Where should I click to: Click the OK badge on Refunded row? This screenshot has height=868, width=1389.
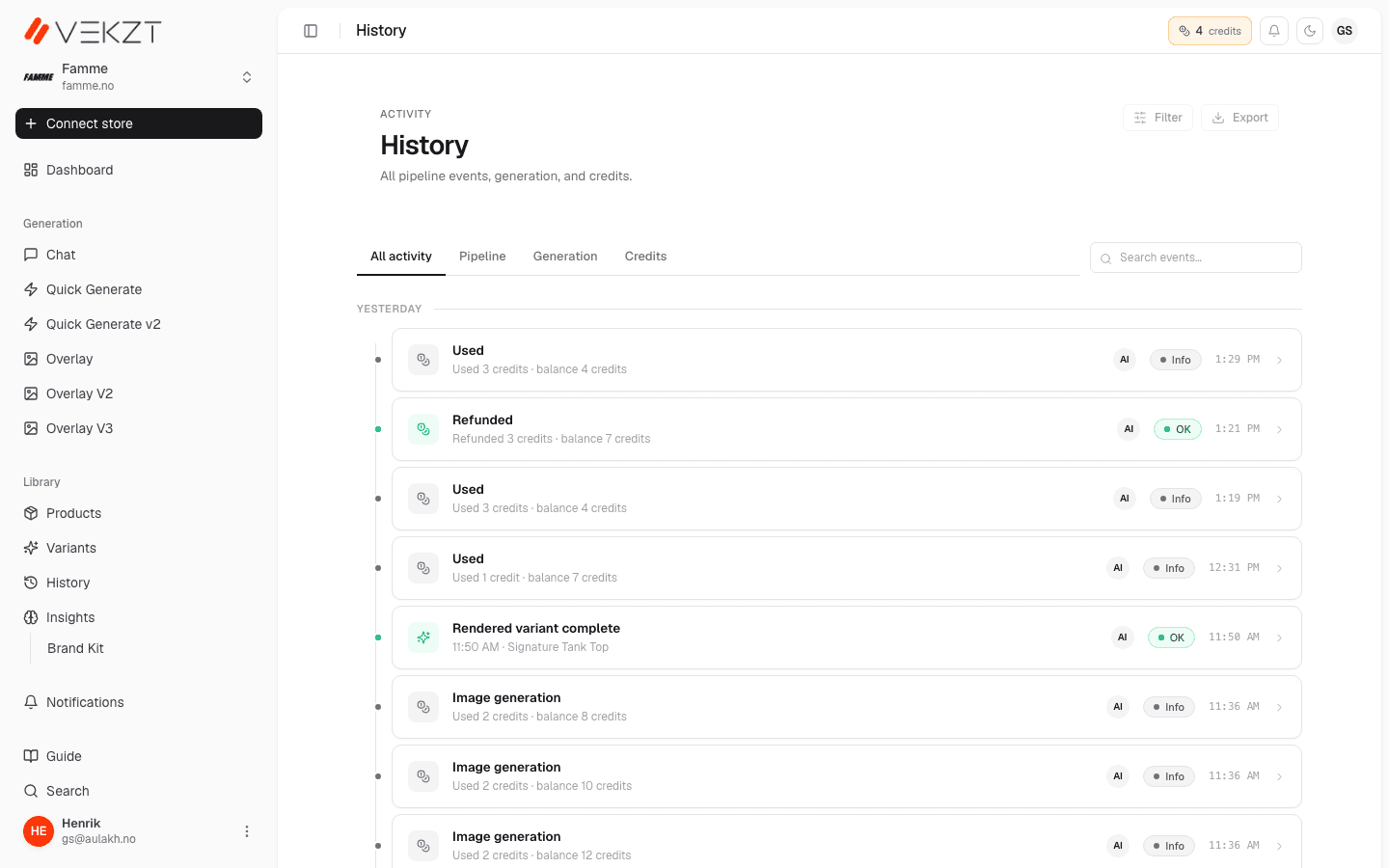1178,429
